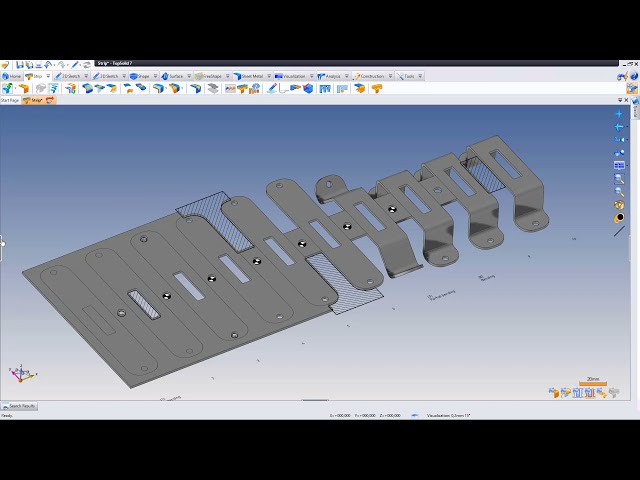Click the last orange icon in Strip ribbon
This screenshot has height=480, width=640.
(377, 89)
